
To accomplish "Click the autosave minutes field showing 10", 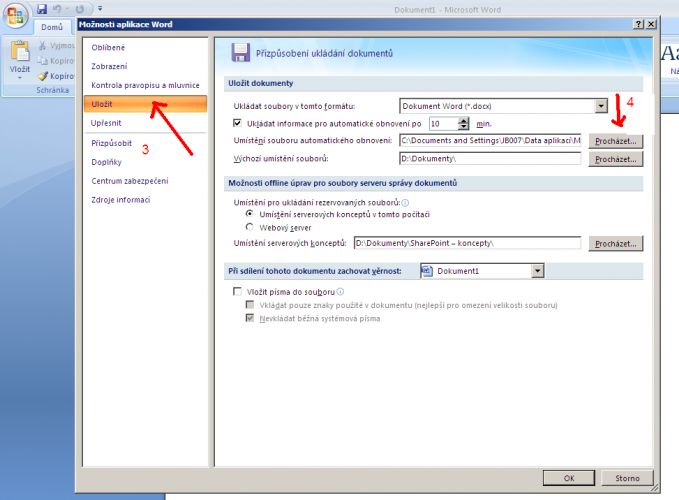I will [x=443, y=124].
